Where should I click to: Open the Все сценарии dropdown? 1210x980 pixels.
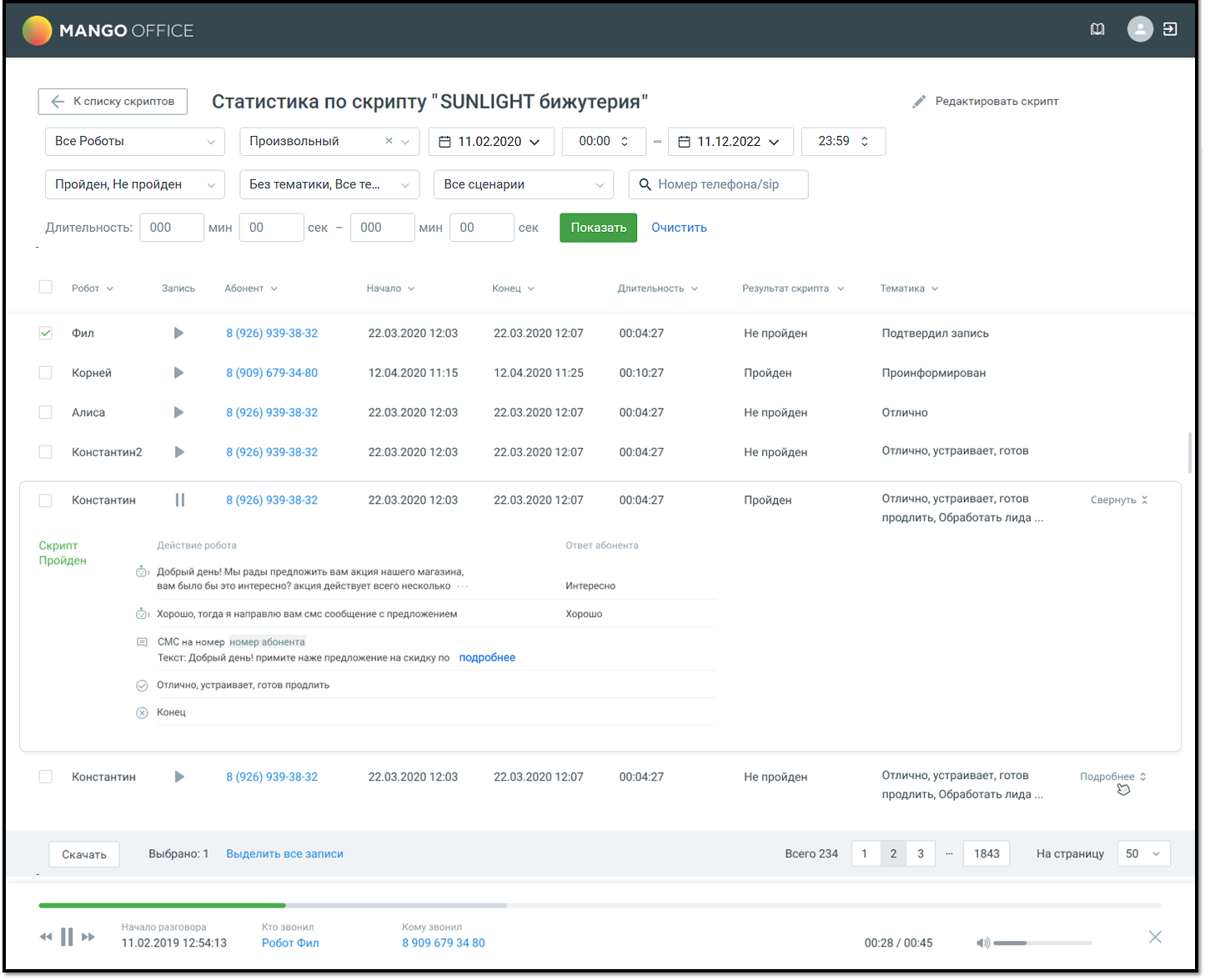pyautogui.click(x=524, y=184)
